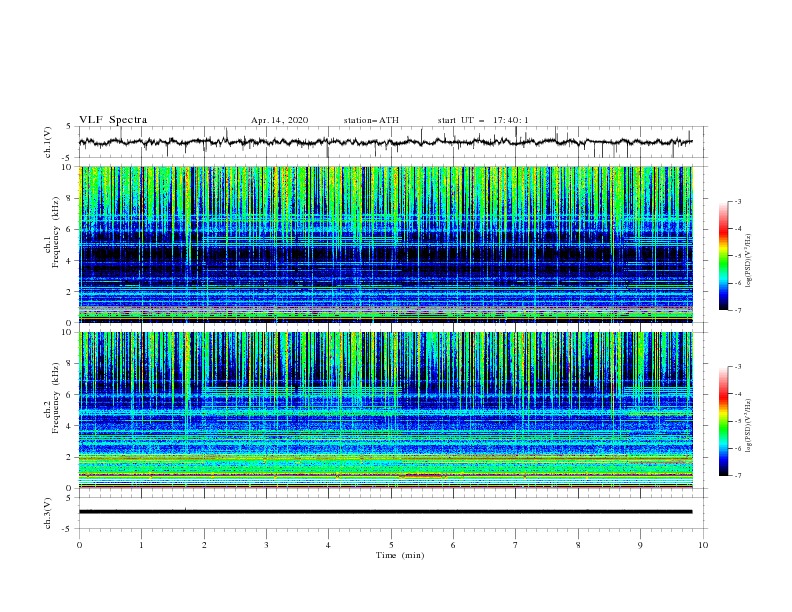Click the "-3" tick on ch.1 colorbar
Image resolution: width=792 pixels, height=612 pixels.
[x=737, y=201]
